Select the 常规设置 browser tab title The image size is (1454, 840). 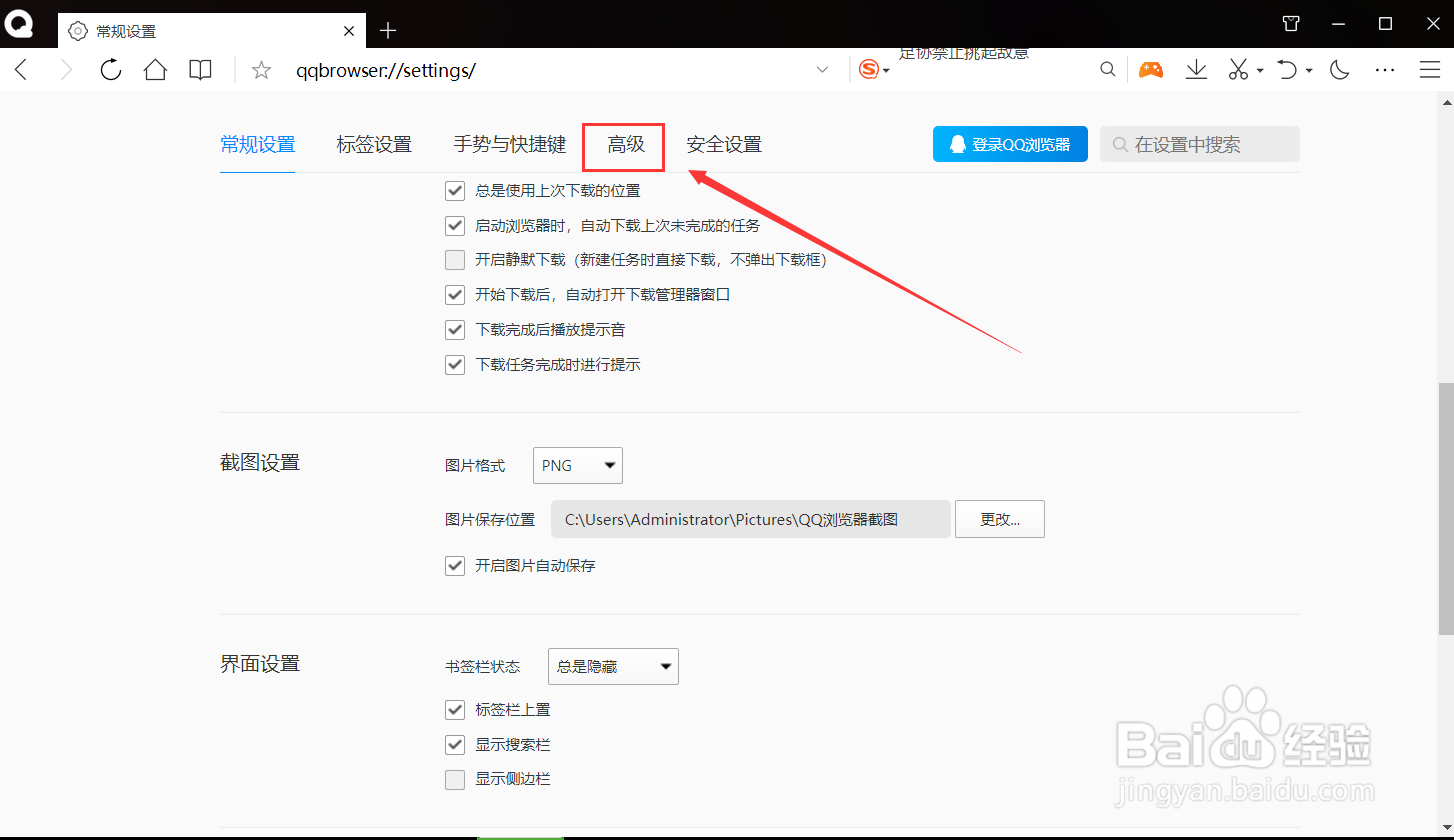click(126, 32)
